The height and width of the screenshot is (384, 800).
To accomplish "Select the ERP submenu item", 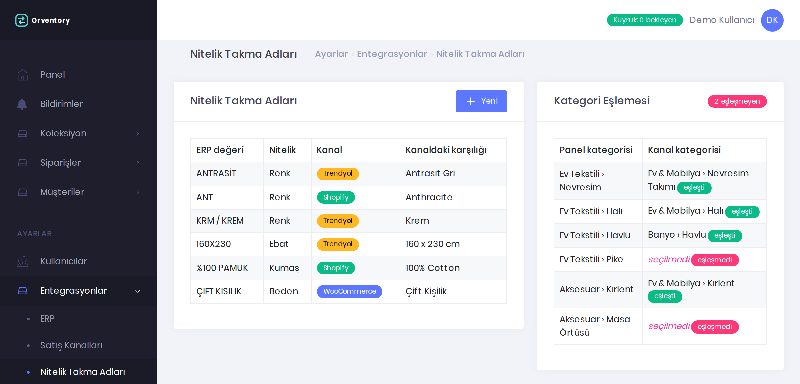I will [x=47, y=319].
